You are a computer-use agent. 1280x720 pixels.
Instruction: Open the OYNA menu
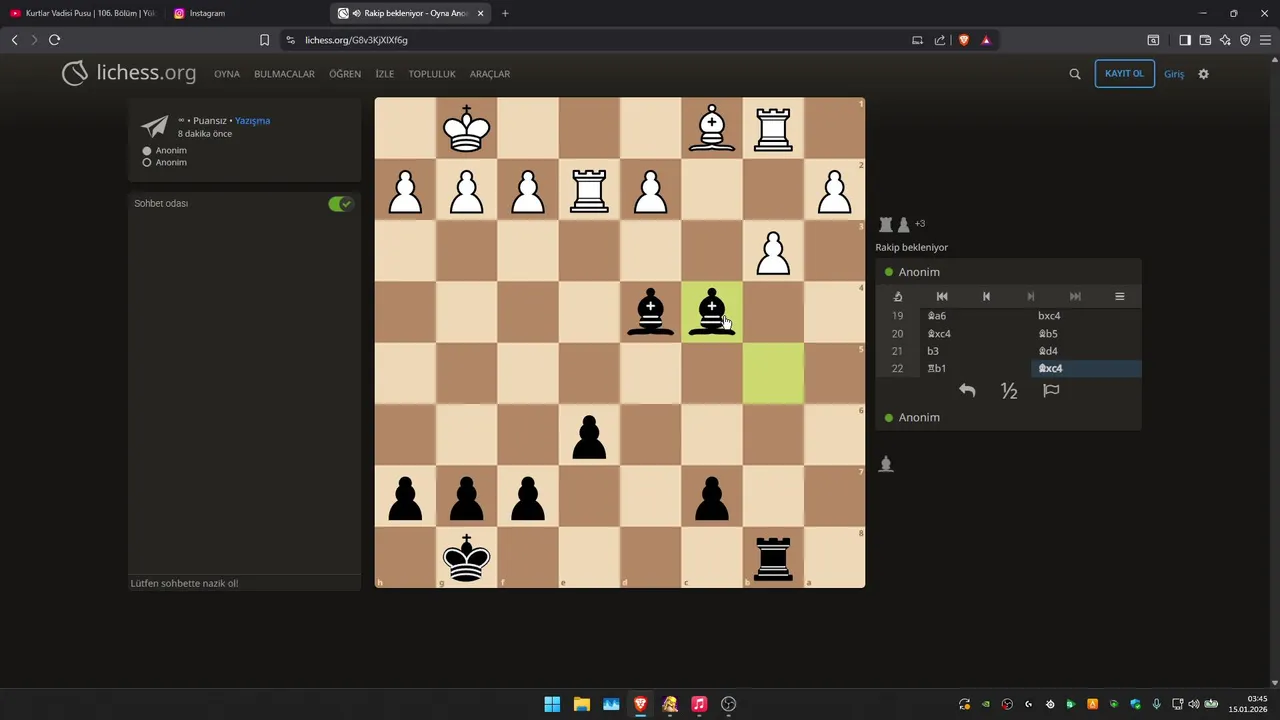(227, 74)
